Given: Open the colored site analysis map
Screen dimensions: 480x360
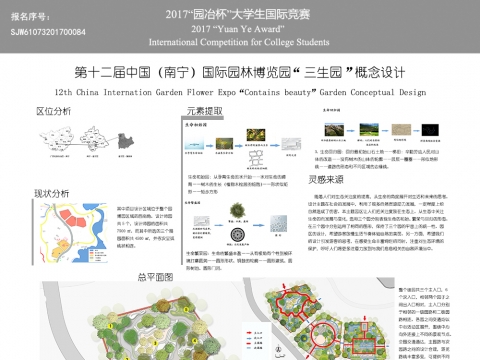Looking at the screenshot, I should click(74, 233).
